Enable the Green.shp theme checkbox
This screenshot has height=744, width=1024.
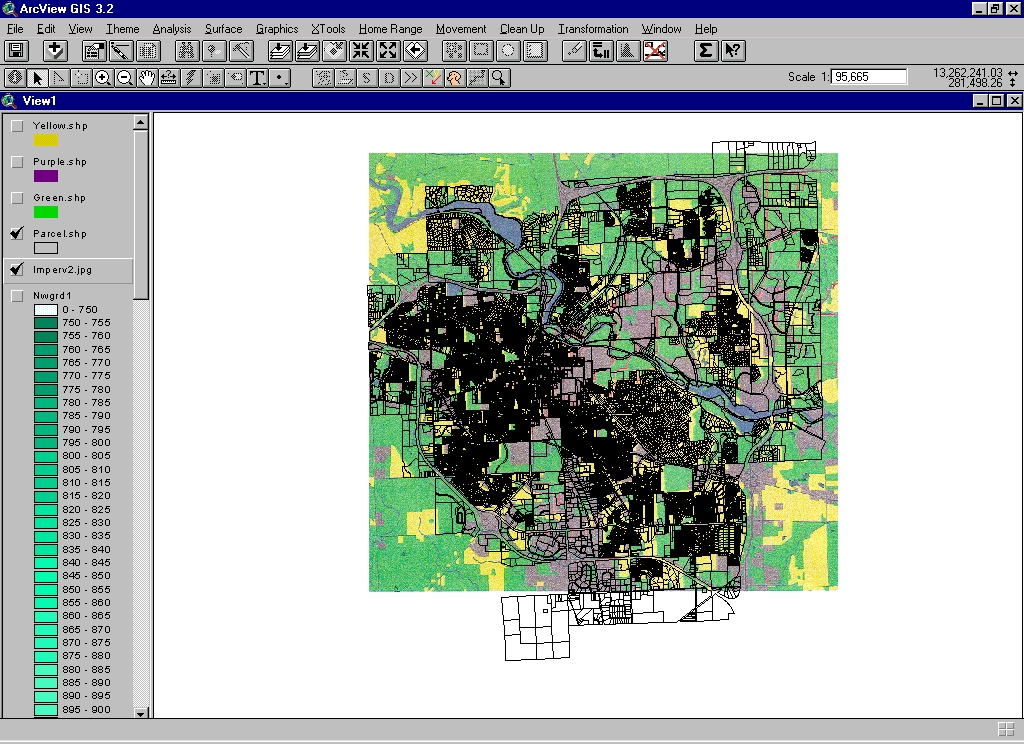pyautogui.click(x=17, y=198)
